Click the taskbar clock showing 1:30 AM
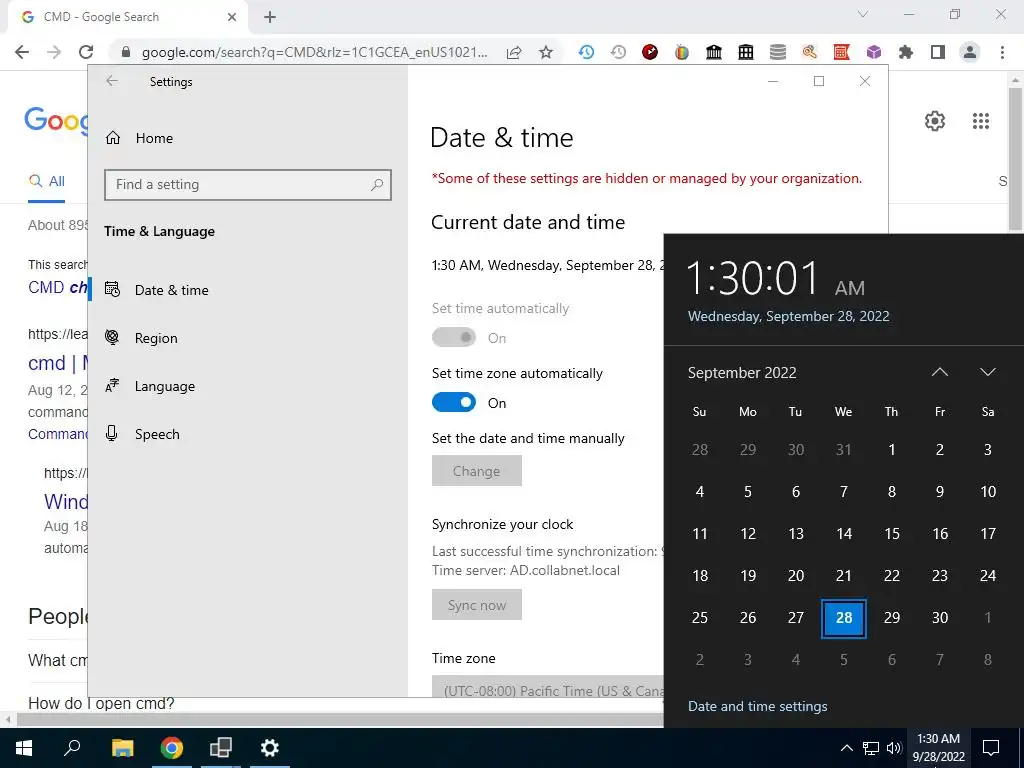Image resolution: width=1024 pixels, height=768 pixels. point(938,748)
